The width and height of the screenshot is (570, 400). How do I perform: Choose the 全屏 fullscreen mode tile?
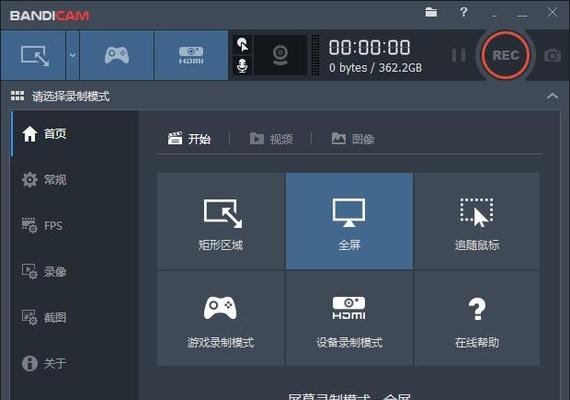pos(349,221)
